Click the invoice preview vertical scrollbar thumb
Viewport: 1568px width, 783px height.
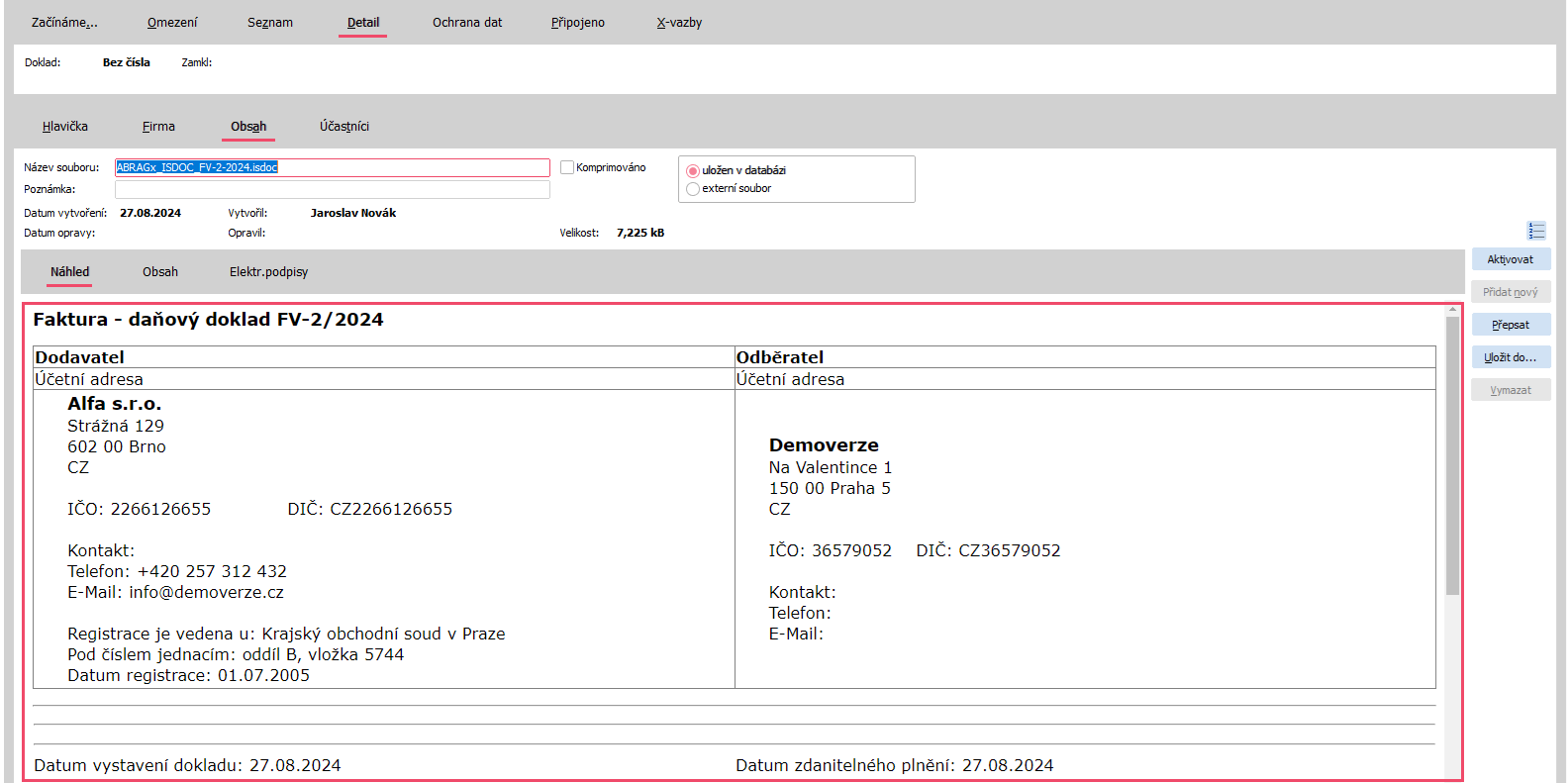coord(1452,455)
